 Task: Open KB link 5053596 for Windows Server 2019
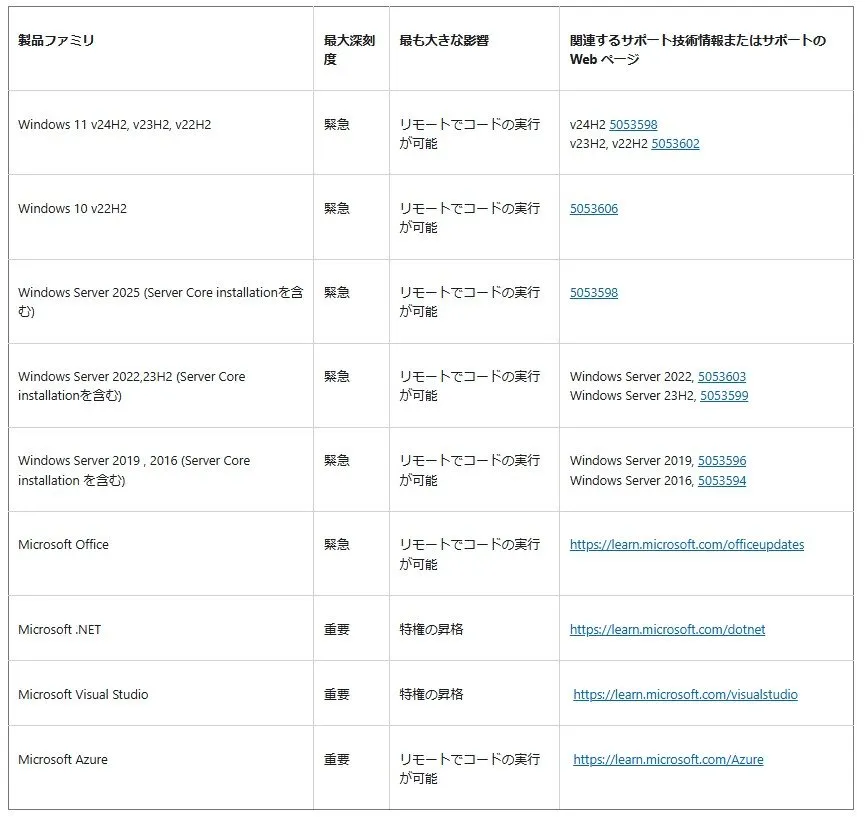coord(722,461)
